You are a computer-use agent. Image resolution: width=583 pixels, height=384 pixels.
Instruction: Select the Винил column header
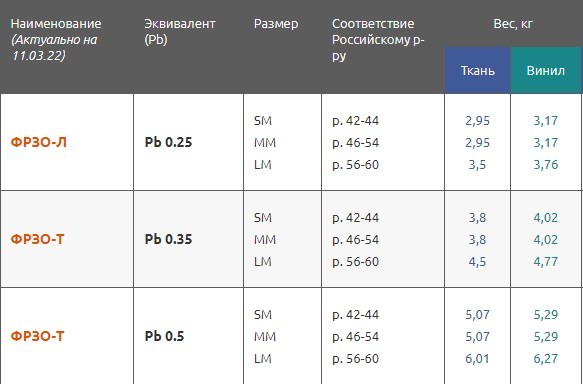click(x=546, y=70)
